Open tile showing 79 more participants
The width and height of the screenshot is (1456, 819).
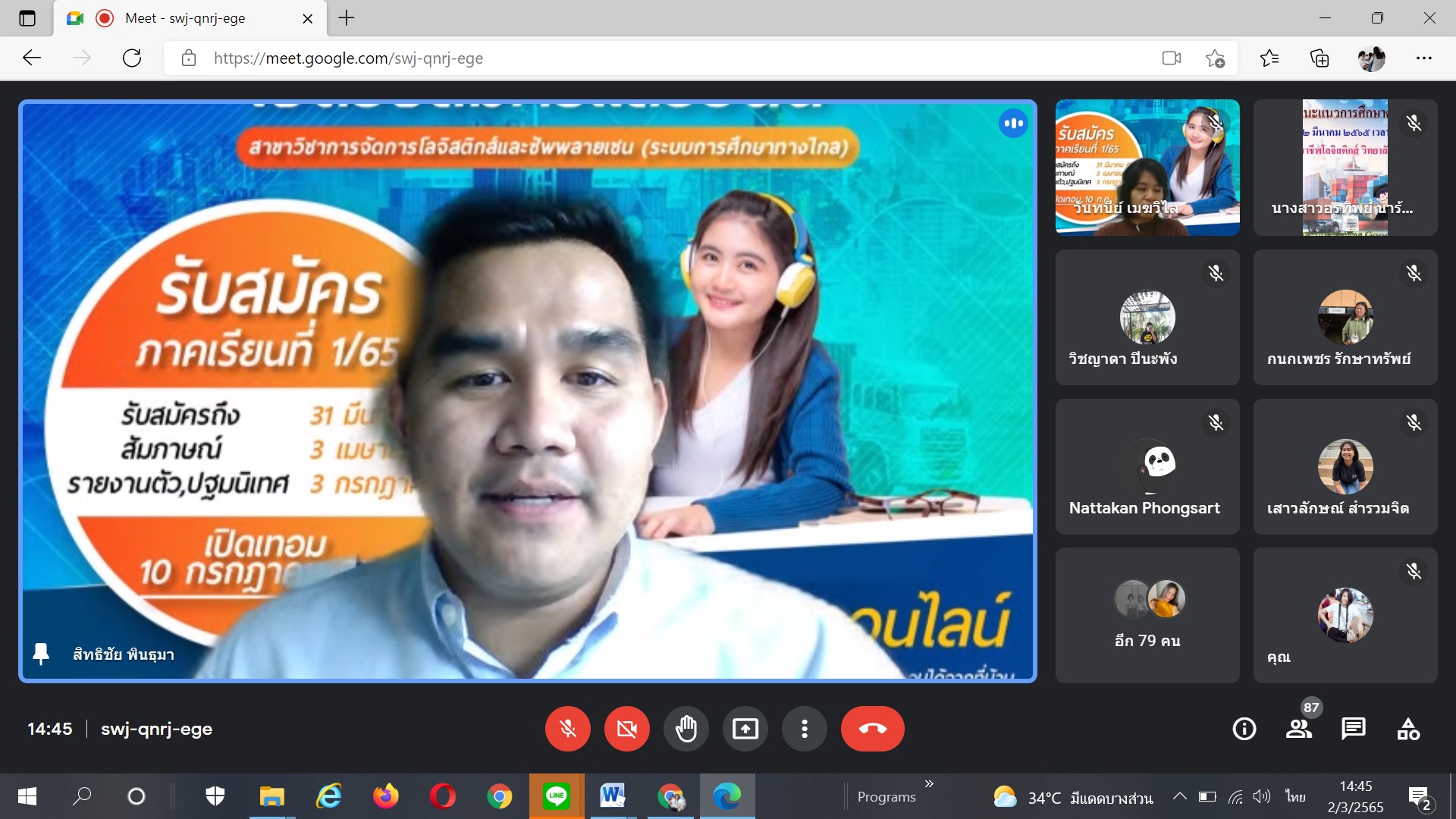[1147, 615]
